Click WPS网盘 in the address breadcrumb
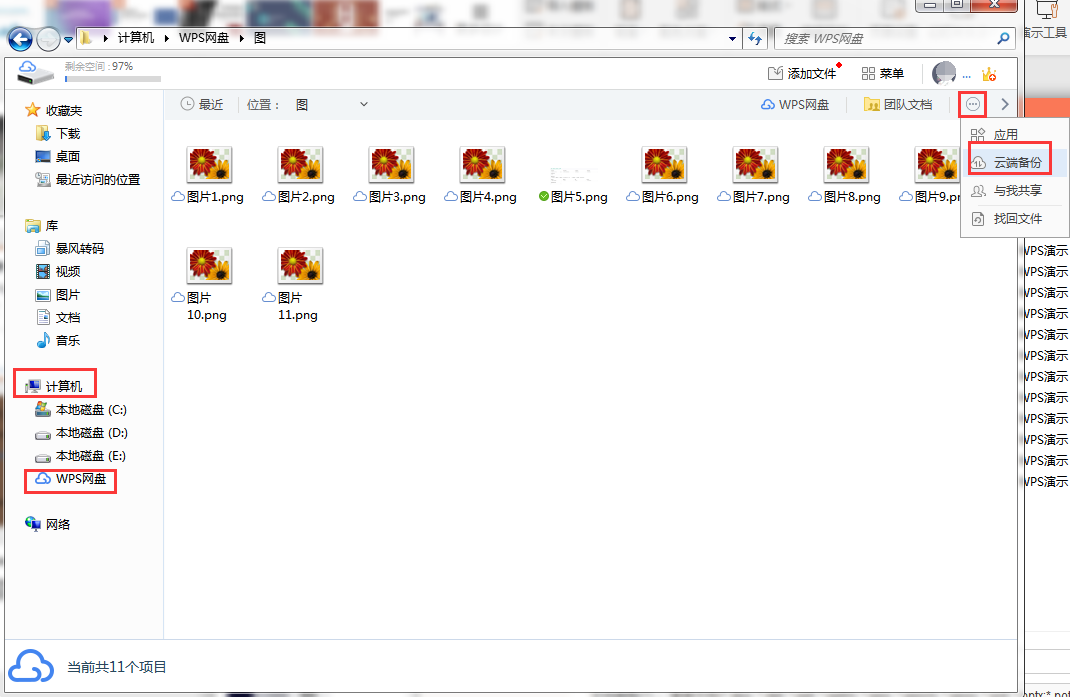Screen dimensions: 1070x697 [x=204, y=38]
